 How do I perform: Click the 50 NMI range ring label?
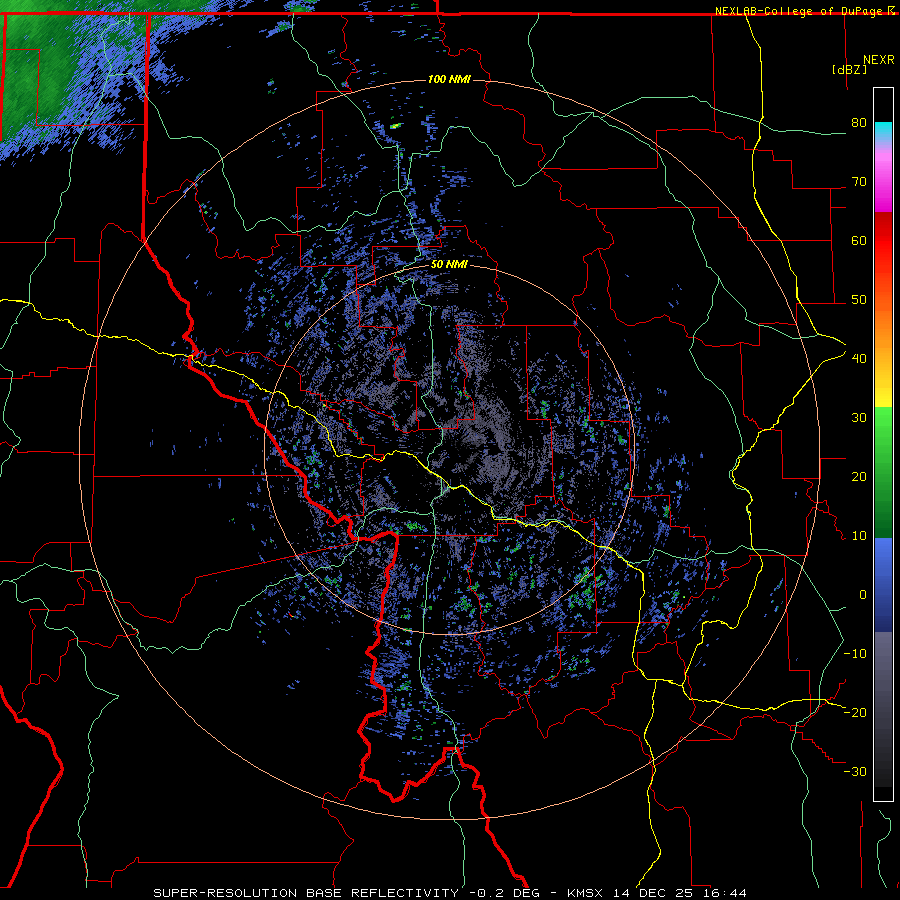point(449,265)
